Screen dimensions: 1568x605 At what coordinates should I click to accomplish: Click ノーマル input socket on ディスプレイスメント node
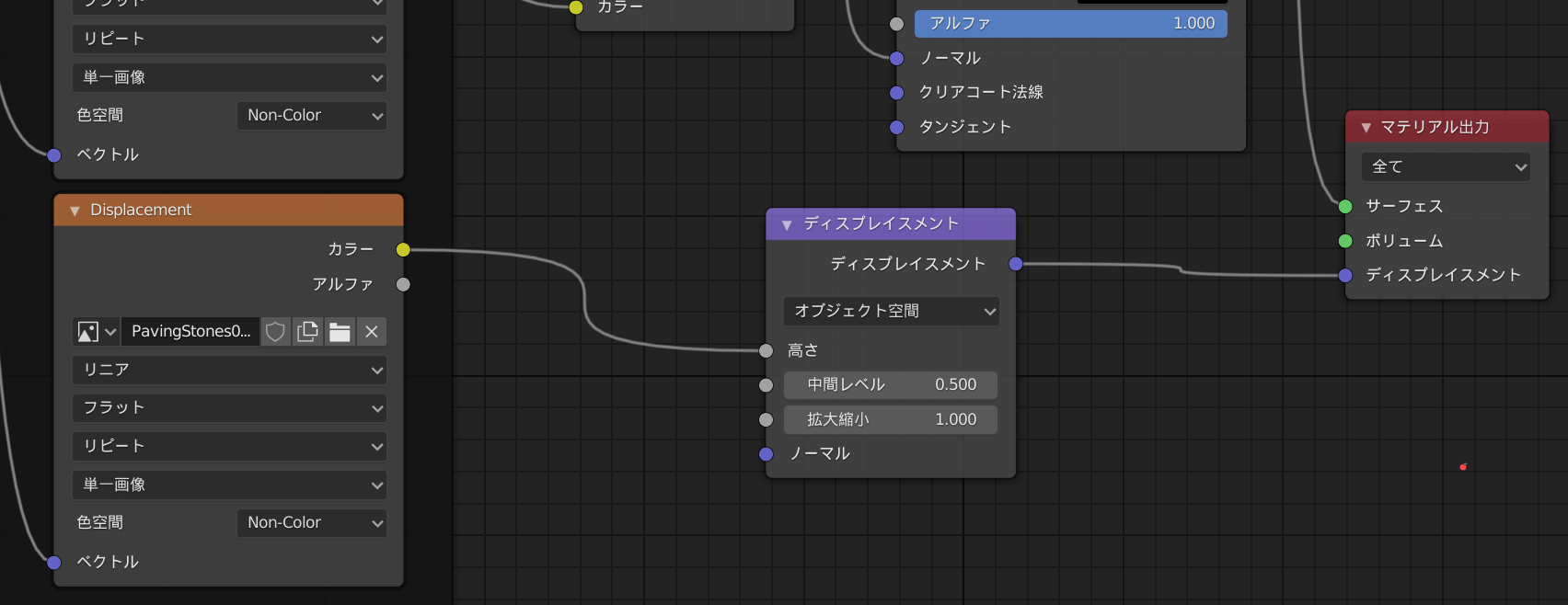766,454
